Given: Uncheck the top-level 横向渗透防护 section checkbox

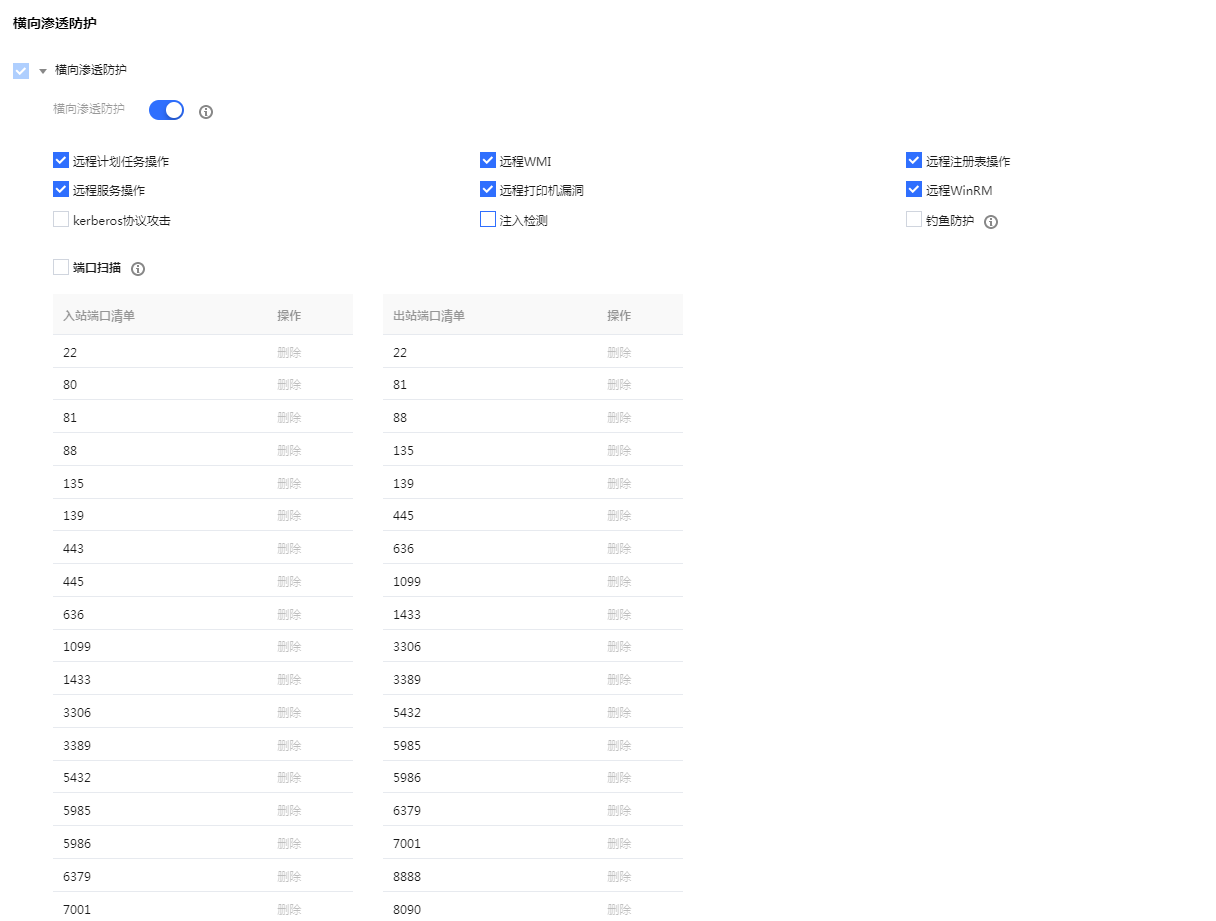Looking at the screenshot, I should tap(21, 71).
